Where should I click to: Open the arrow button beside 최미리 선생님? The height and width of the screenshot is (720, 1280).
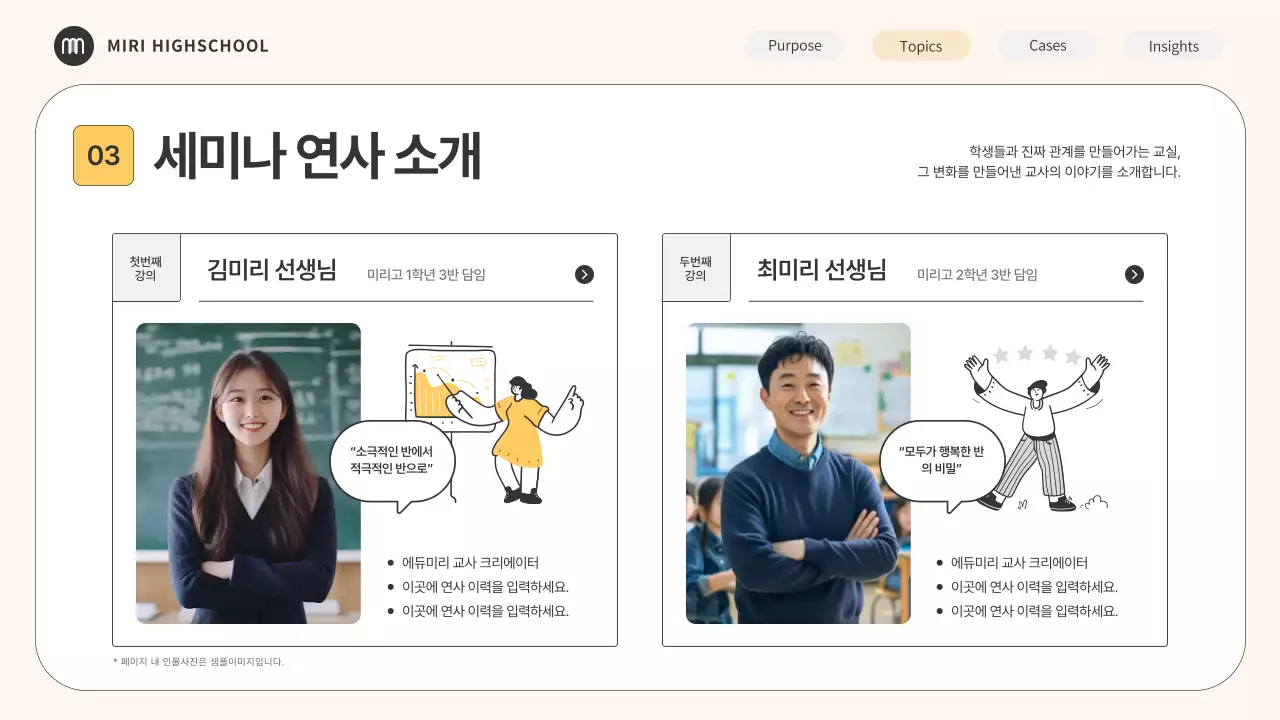point(1134,273)
